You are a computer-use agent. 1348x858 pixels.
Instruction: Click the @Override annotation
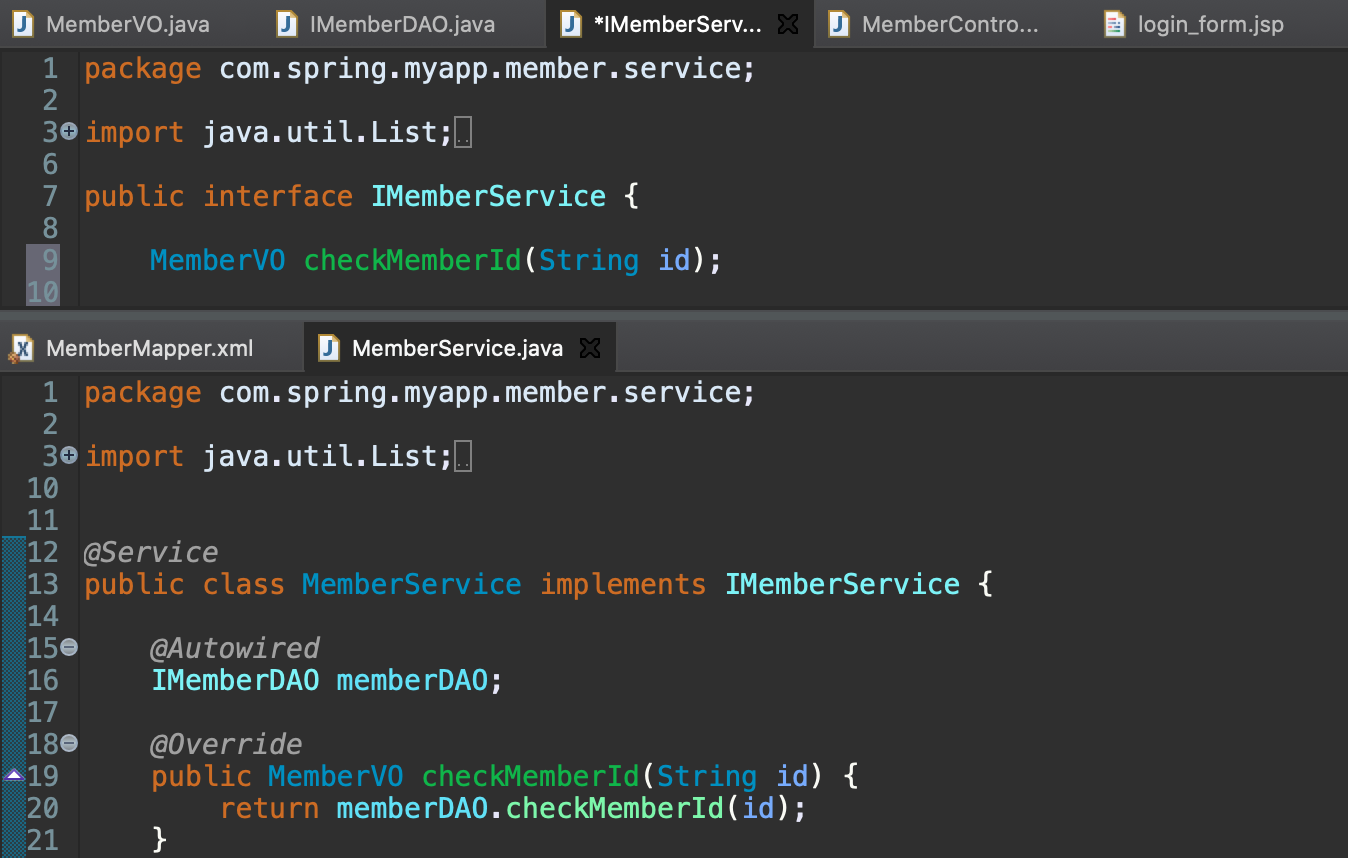pos(226,744)
